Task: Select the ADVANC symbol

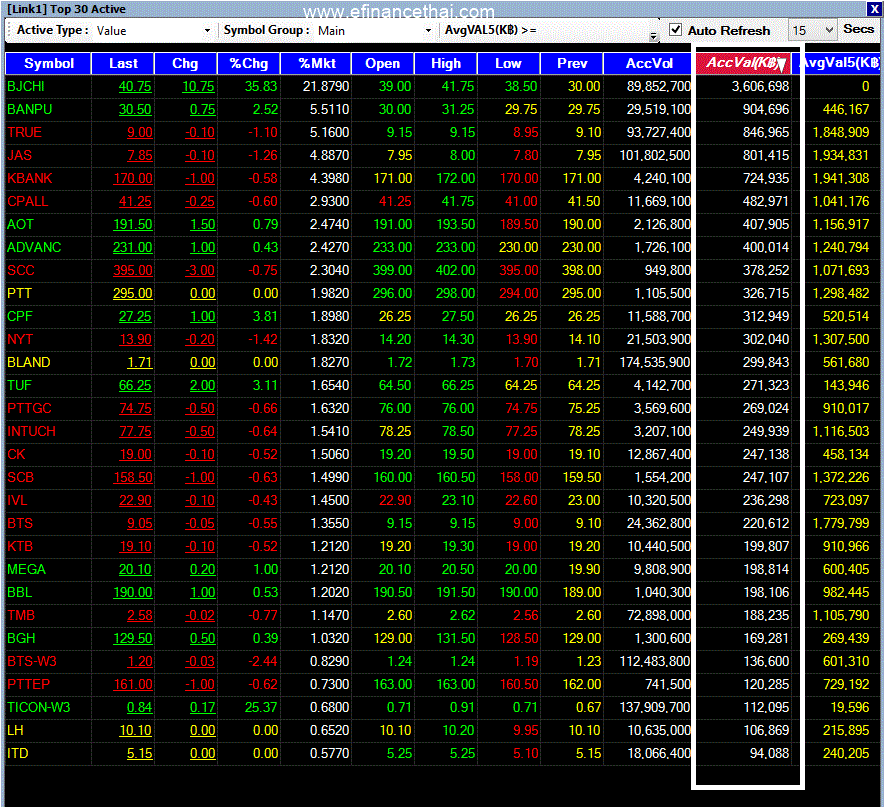Action: pos(34,247)
